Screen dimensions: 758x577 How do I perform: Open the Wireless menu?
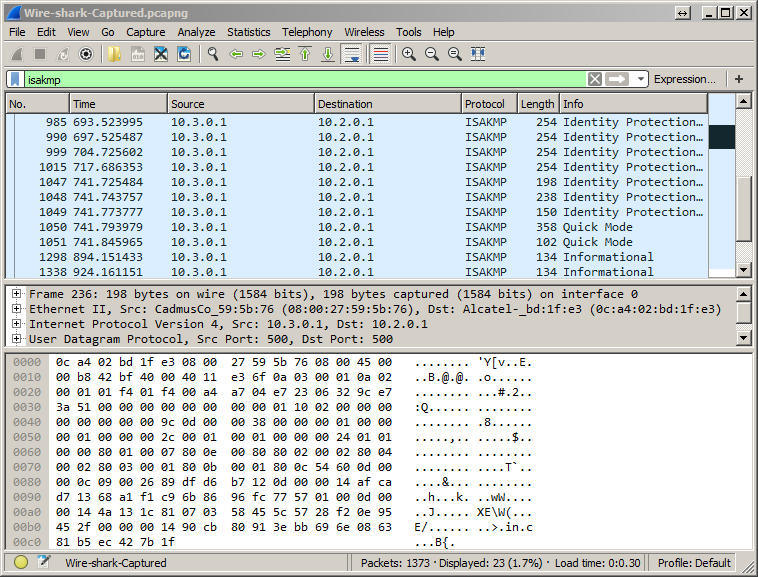pos(364,32)
